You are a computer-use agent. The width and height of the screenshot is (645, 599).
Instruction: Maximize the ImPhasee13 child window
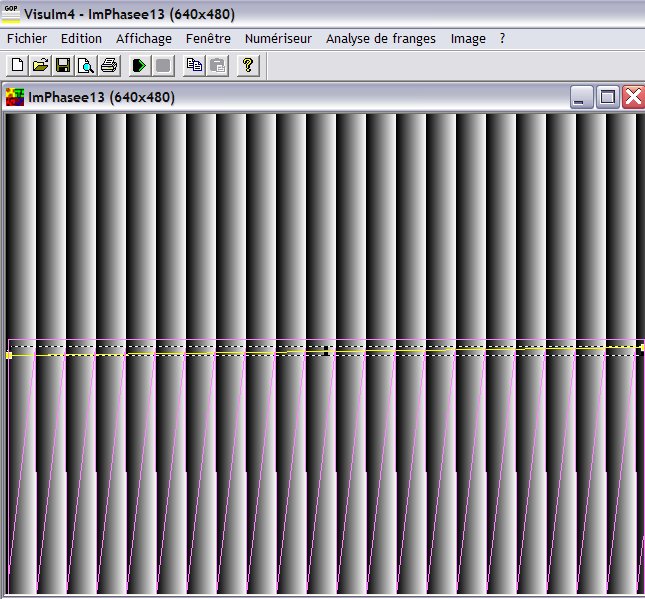[x=608, y=97]
